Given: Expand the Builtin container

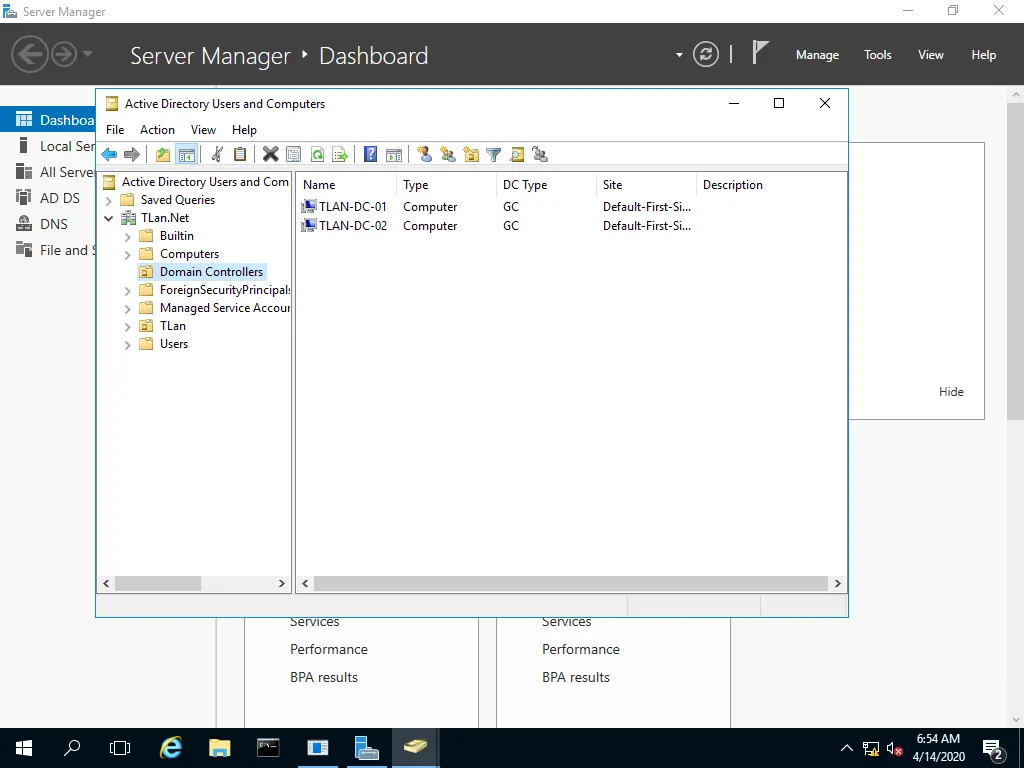Looking at the screenshot, I should pyautogui.click(x=128, y=237).
